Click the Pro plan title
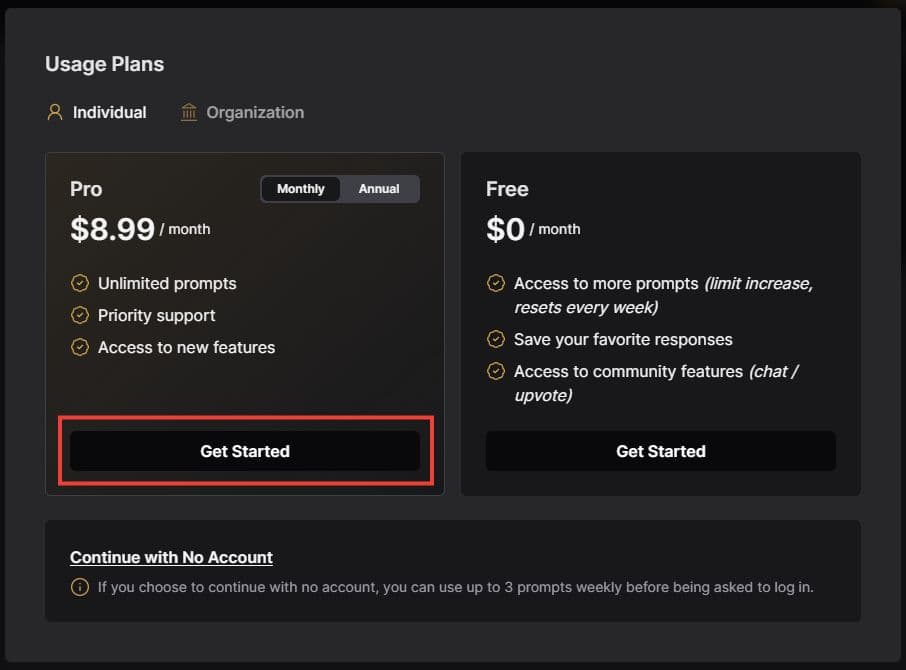 86,189
